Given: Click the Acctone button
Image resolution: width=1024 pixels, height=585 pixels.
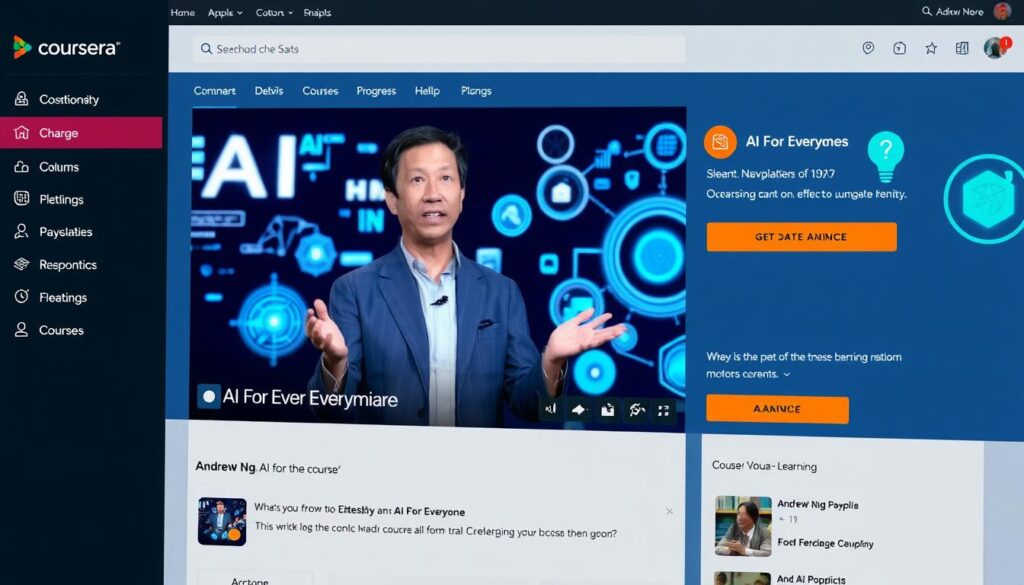Looking at the screenshot, I should point(254,578).
